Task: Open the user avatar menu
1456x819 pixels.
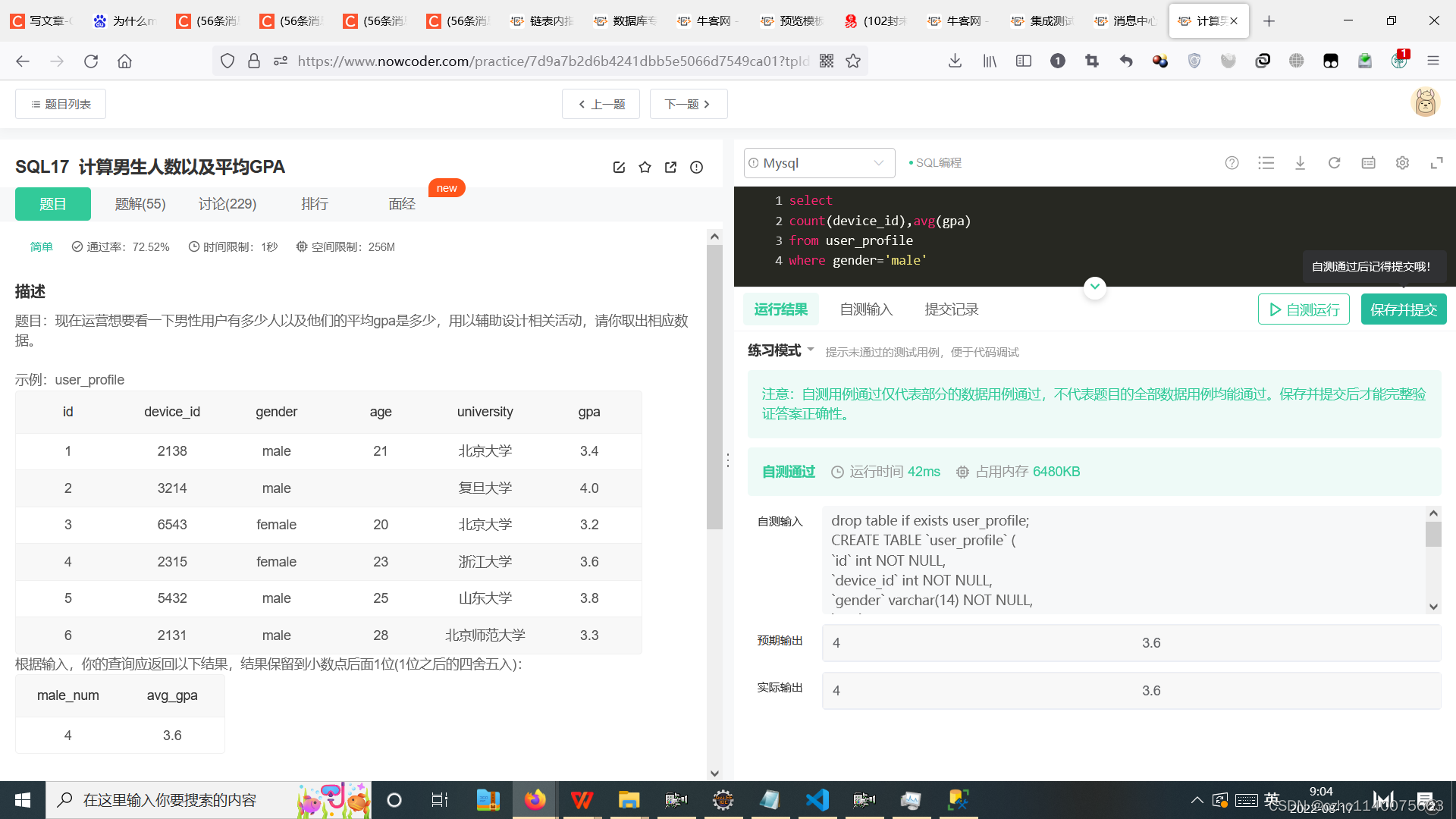Action: 1425,102
